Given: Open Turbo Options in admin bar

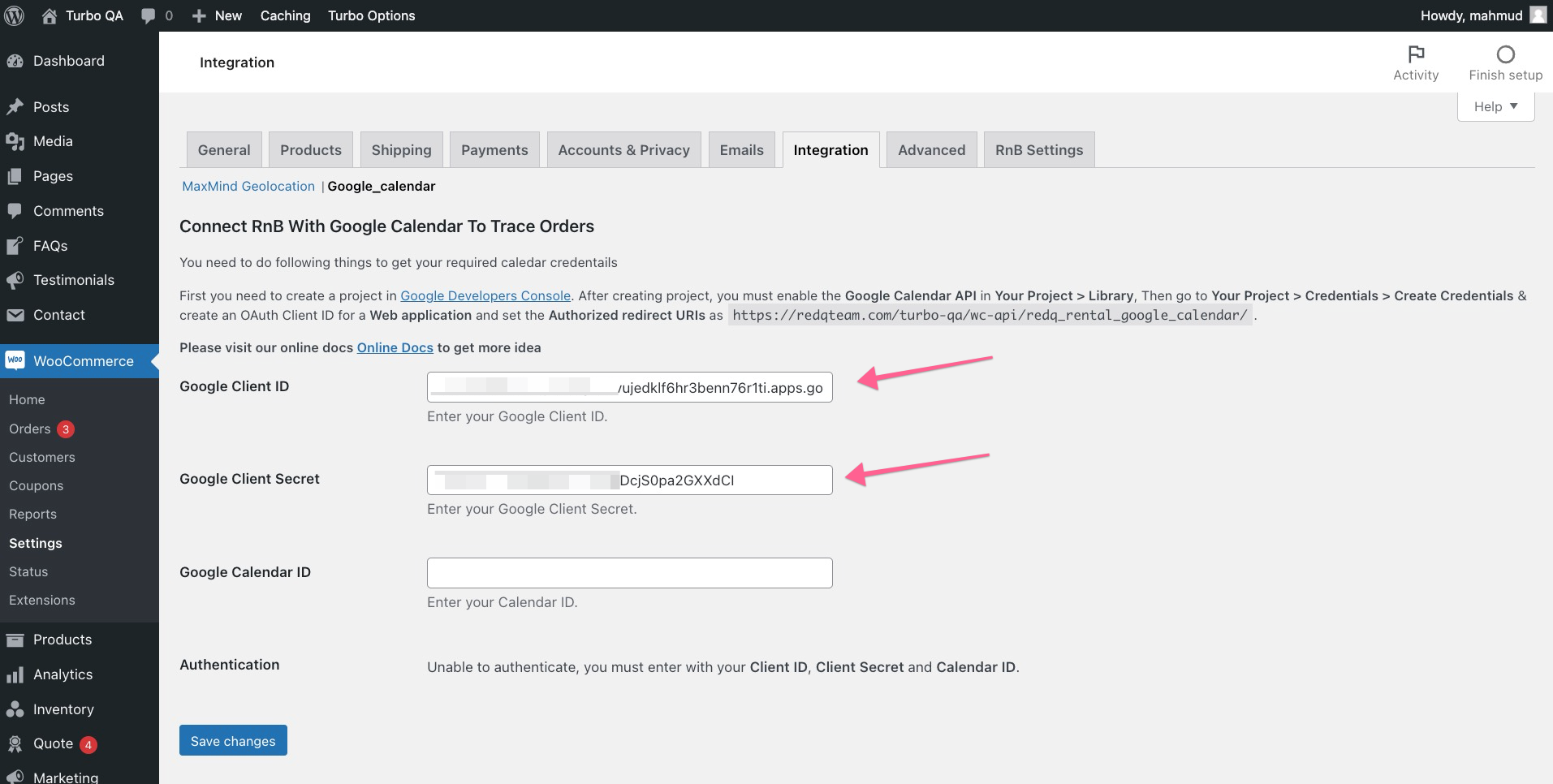Looking at the screenshot, I should (371, 15).
